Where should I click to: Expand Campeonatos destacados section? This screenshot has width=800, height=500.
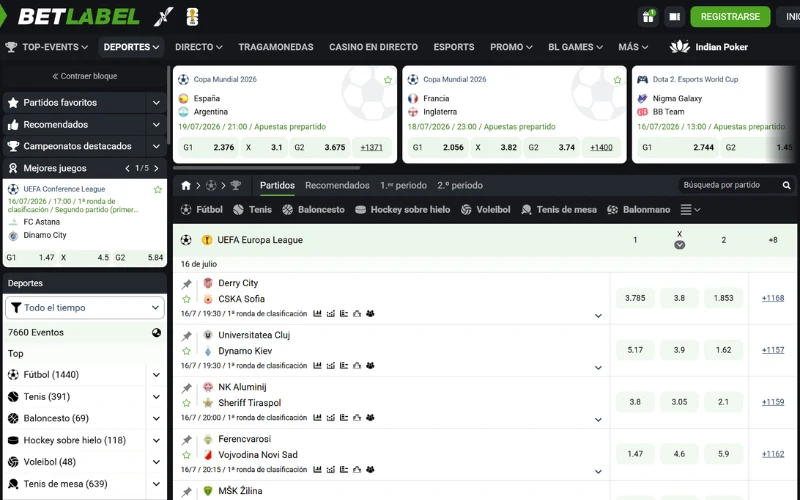coord(156,146)
